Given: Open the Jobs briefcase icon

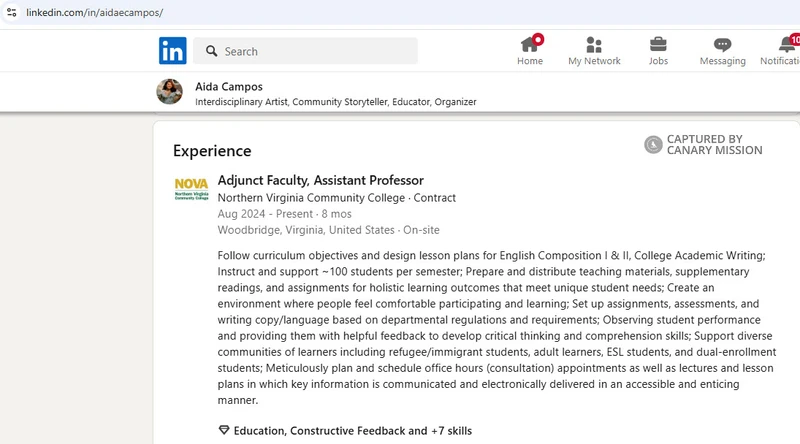Looking at the screenshot, I should 658,44.
